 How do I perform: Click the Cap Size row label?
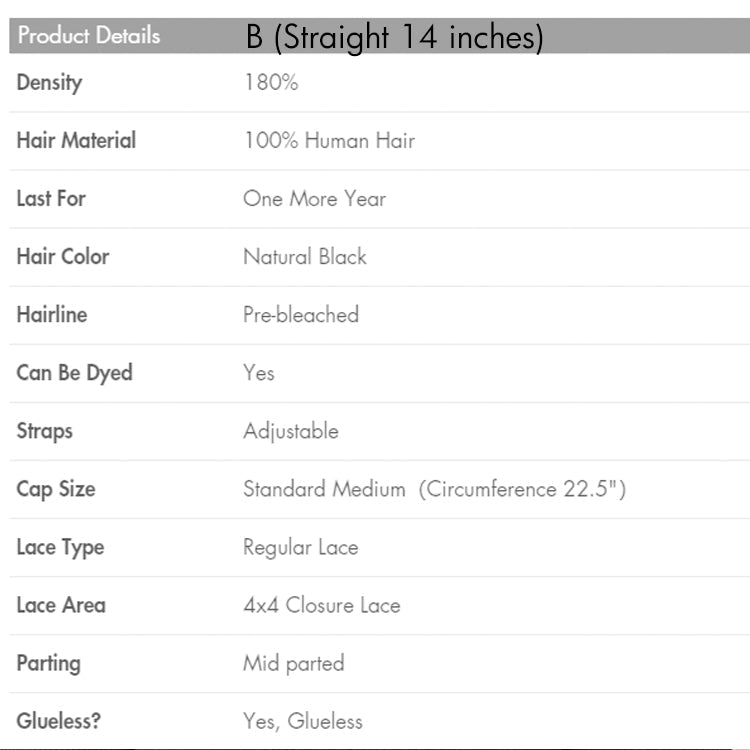pos(56,489)
